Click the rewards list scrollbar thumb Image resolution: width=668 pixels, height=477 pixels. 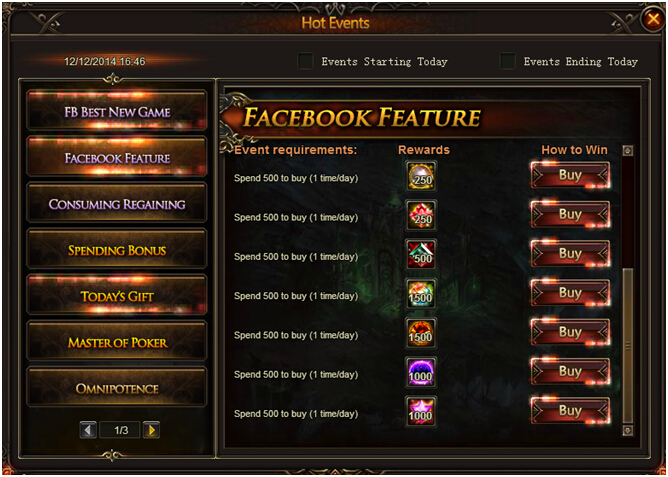[627, 346]
